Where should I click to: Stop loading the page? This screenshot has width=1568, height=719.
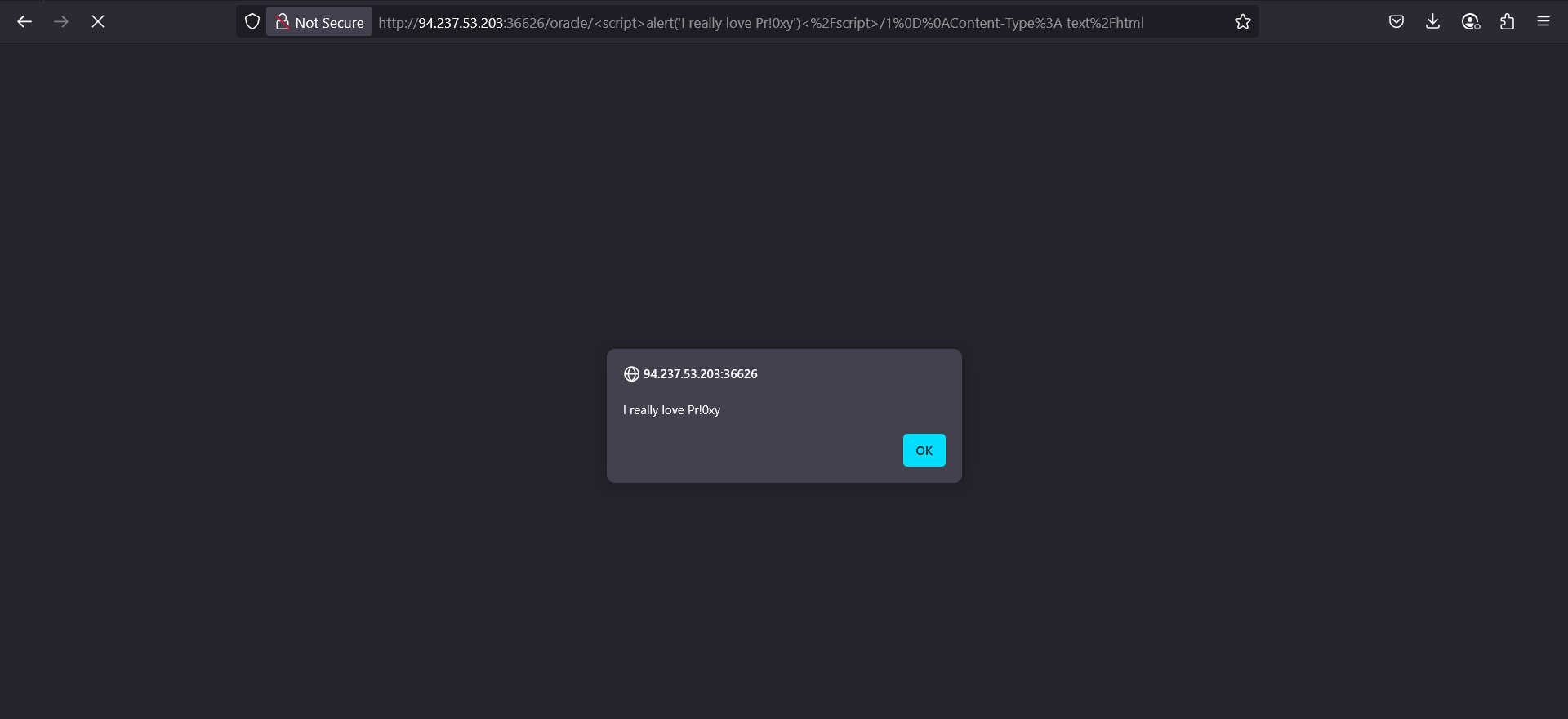click(x=98, y=22)
